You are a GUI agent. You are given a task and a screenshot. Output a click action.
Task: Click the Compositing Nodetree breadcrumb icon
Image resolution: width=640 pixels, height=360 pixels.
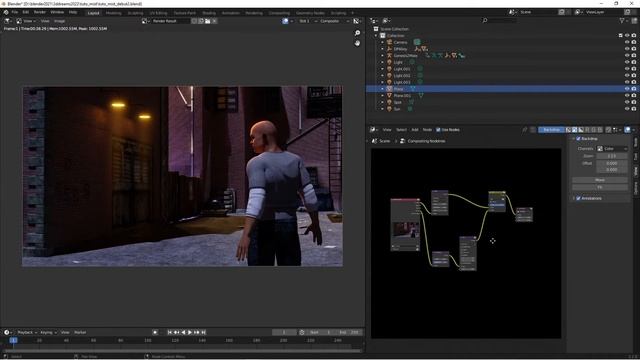tap(402, 141)
